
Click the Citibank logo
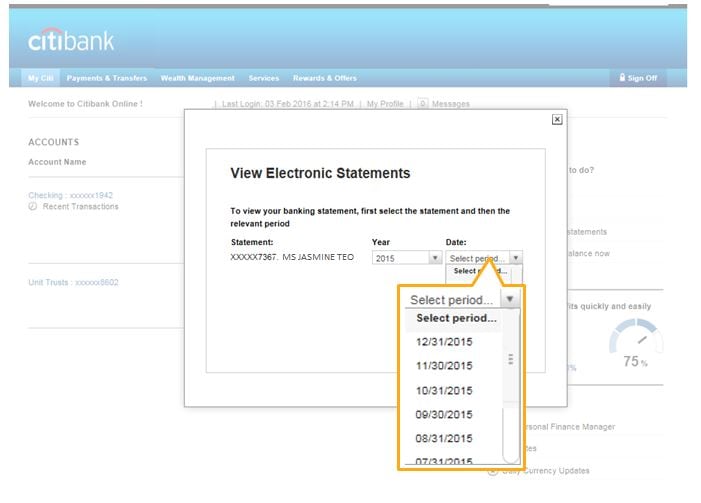pos(71,40)
